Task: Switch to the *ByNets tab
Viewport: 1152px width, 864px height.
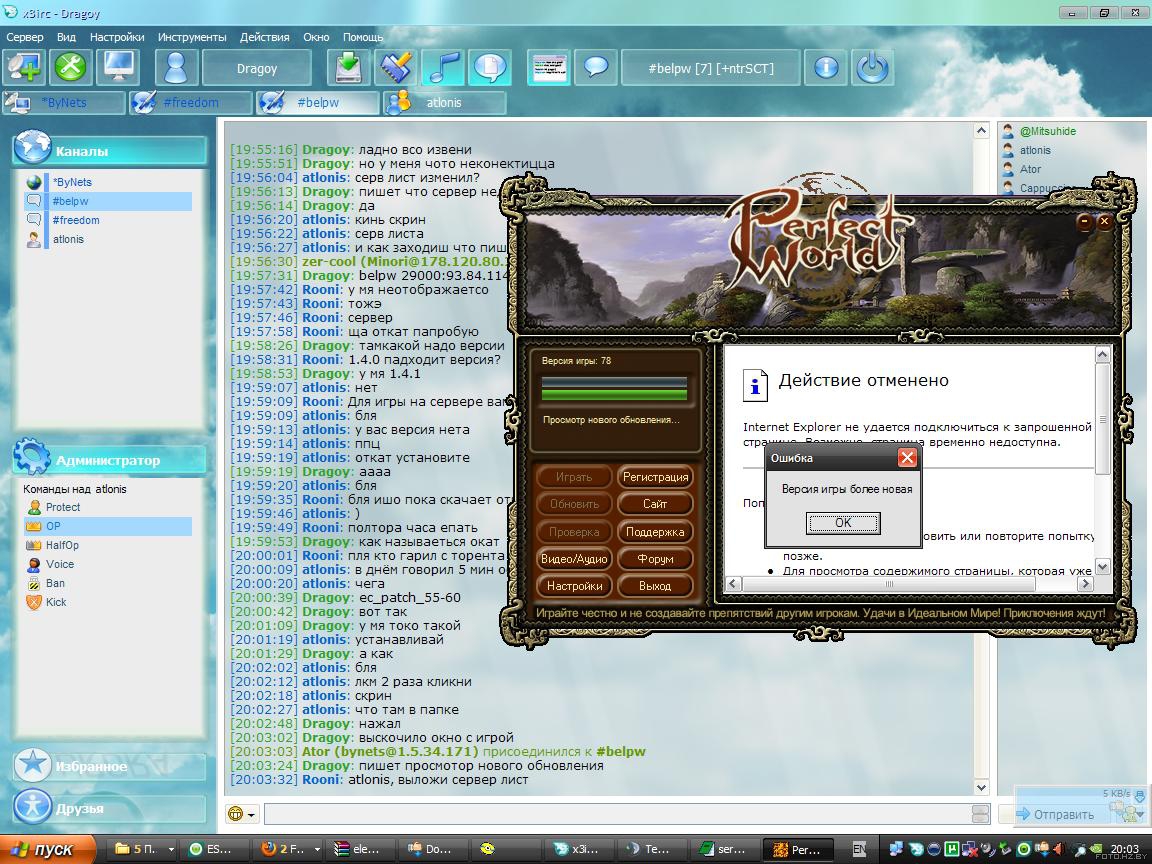Action: (x=64, y=103)
